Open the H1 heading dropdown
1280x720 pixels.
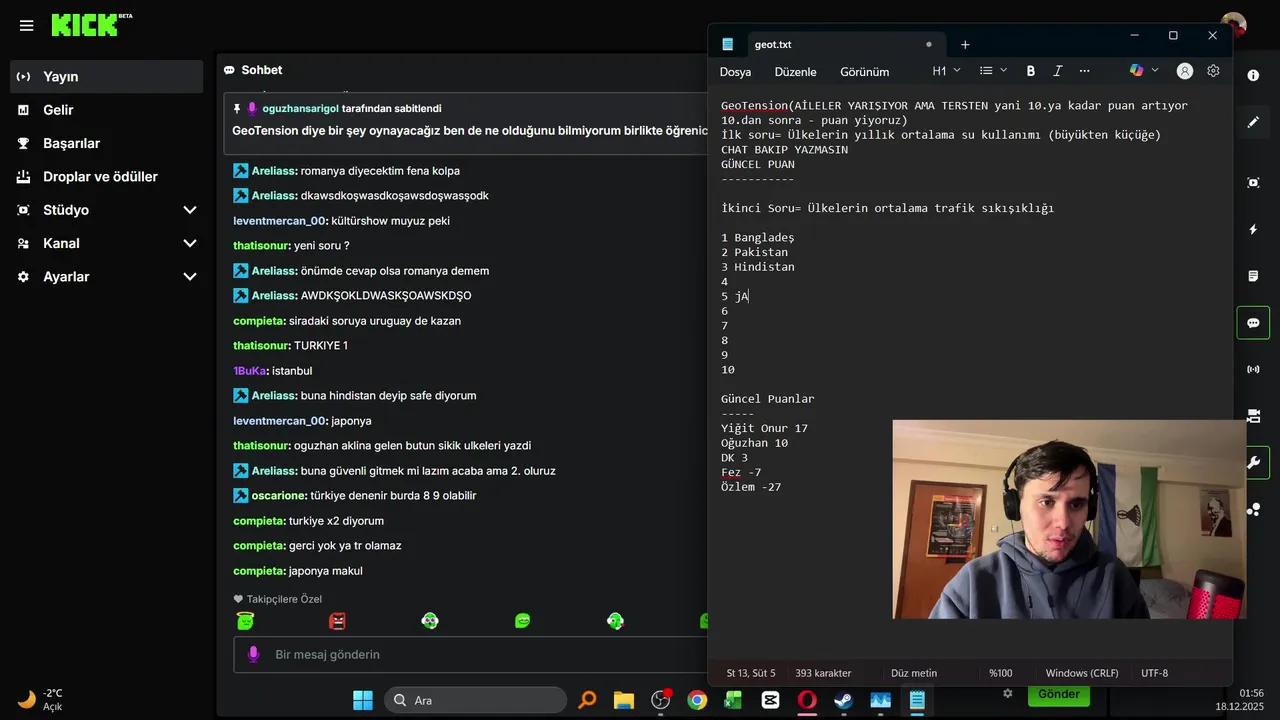click(x=946, y=71)
